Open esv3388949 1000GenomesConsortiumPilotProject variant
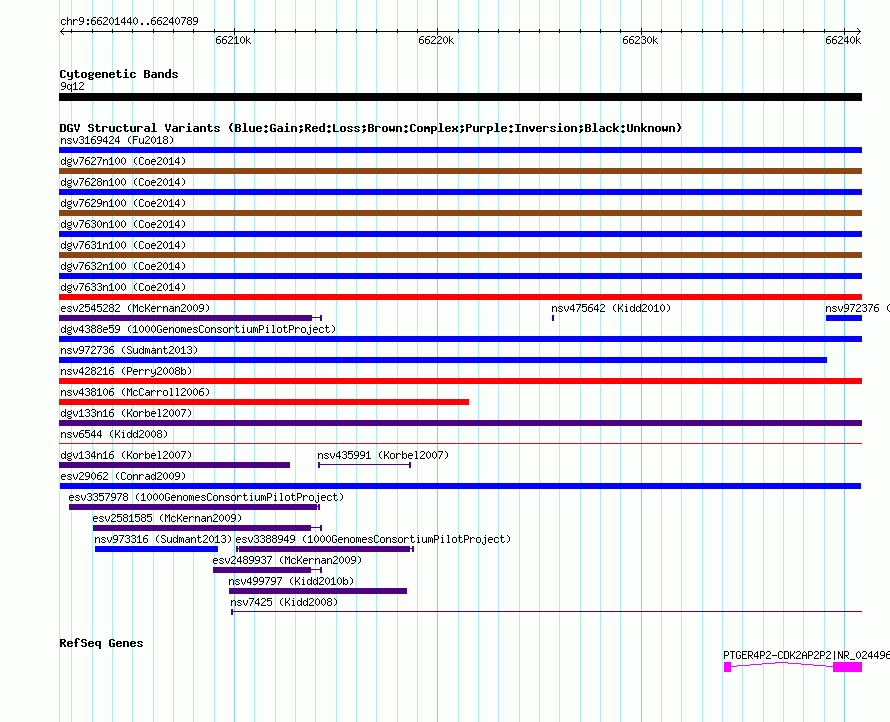The height and width of the screenshot is (722, 890). click(x=373, y=539)
